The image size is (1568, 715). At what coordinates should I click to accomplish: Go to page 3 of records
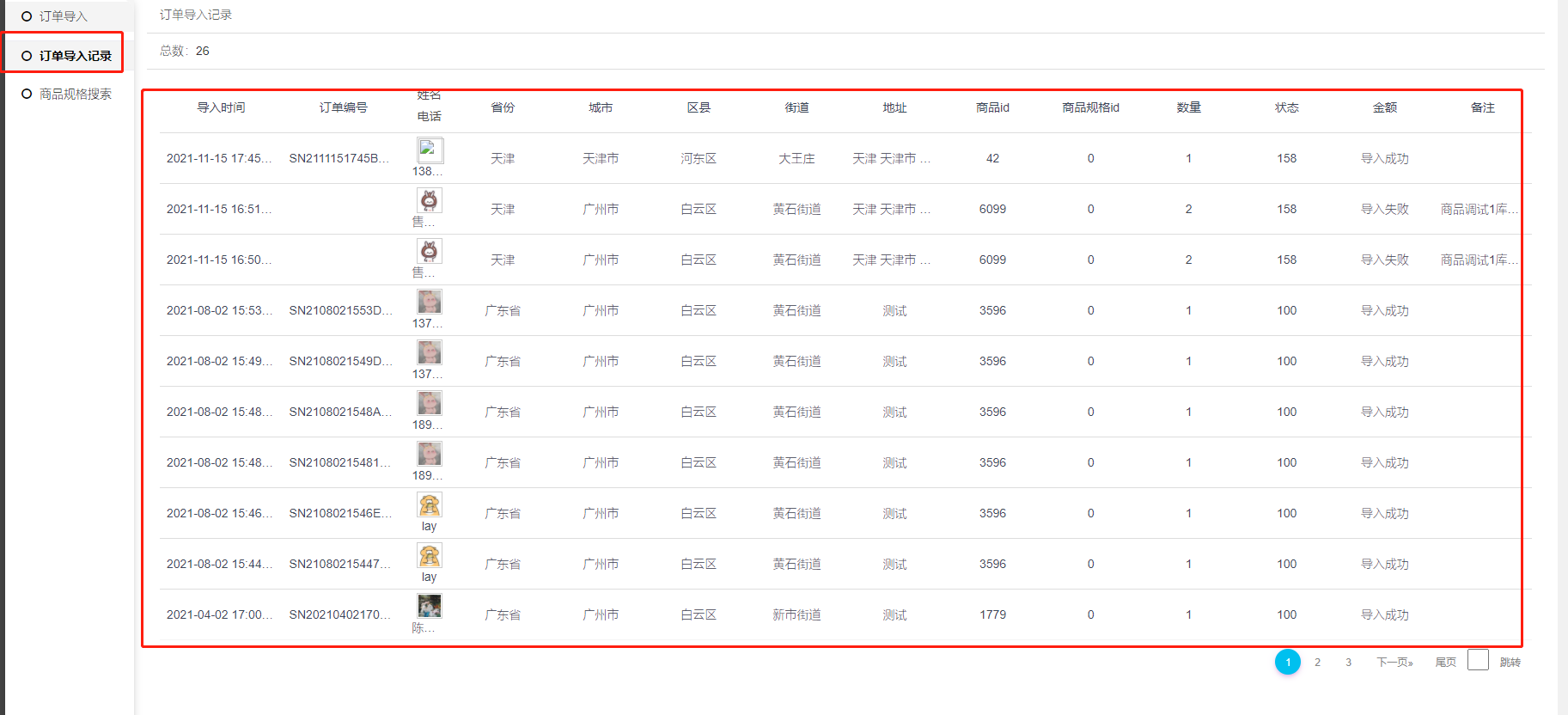click(1348, 662)
